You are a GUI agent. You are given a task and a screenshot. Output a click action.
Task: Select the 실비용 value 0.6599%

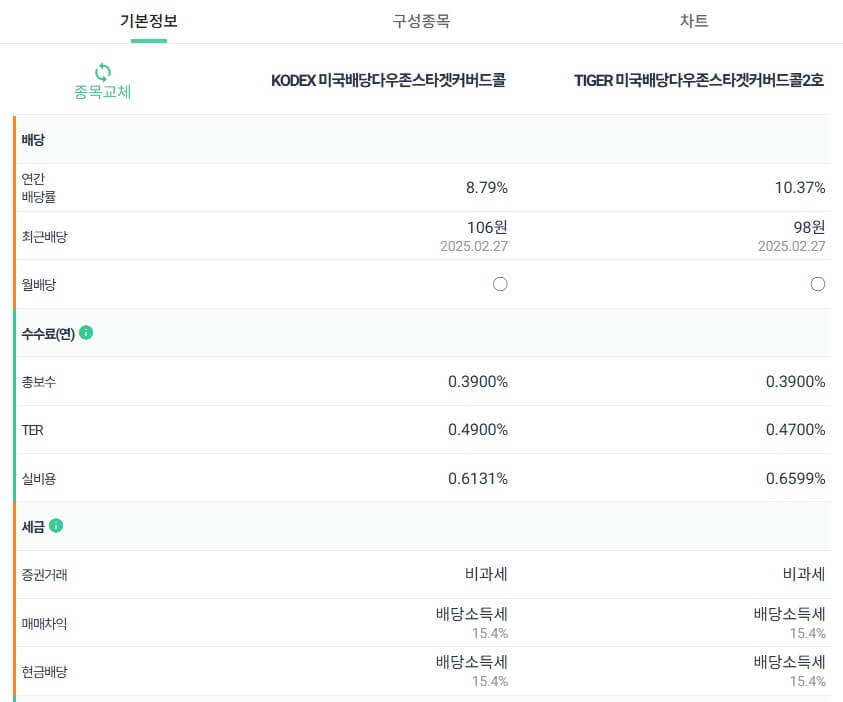tap(796, 478)
